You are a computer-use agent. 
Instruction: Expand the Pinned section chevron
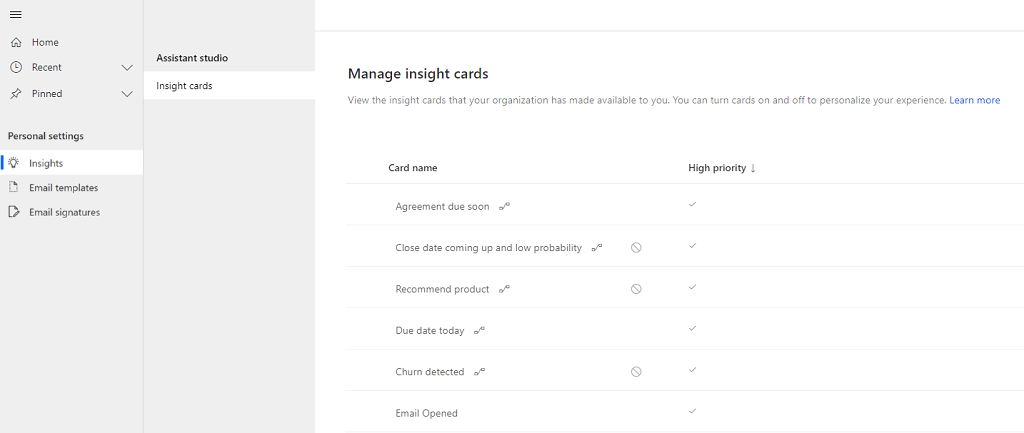127,94
